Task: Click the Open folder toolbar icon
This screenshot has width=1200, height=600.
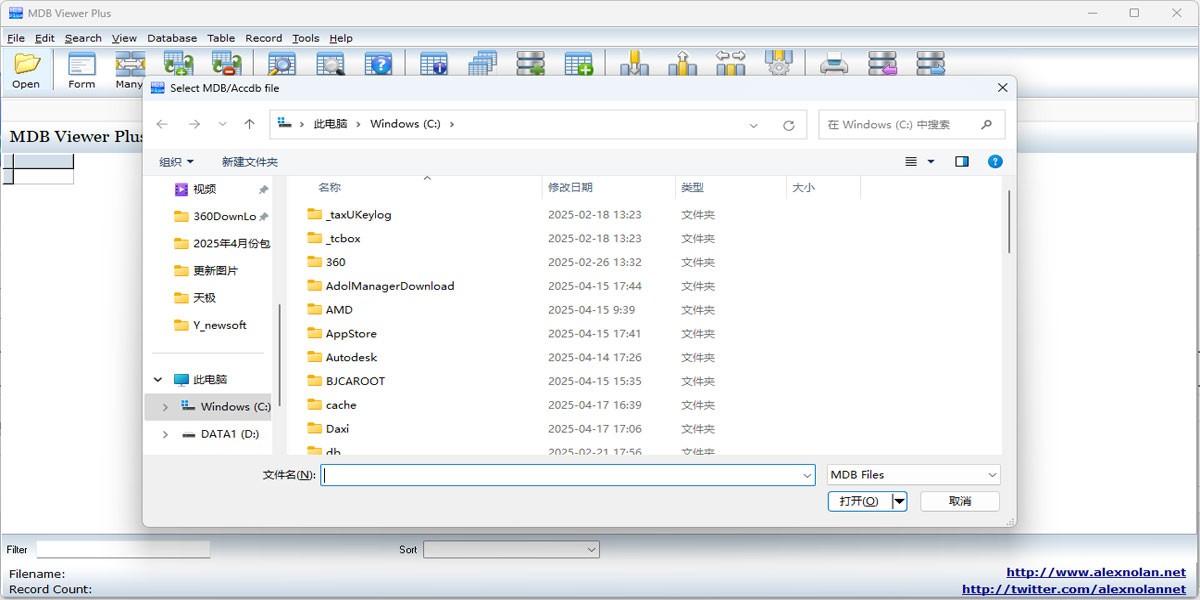Action: (27, 66)
